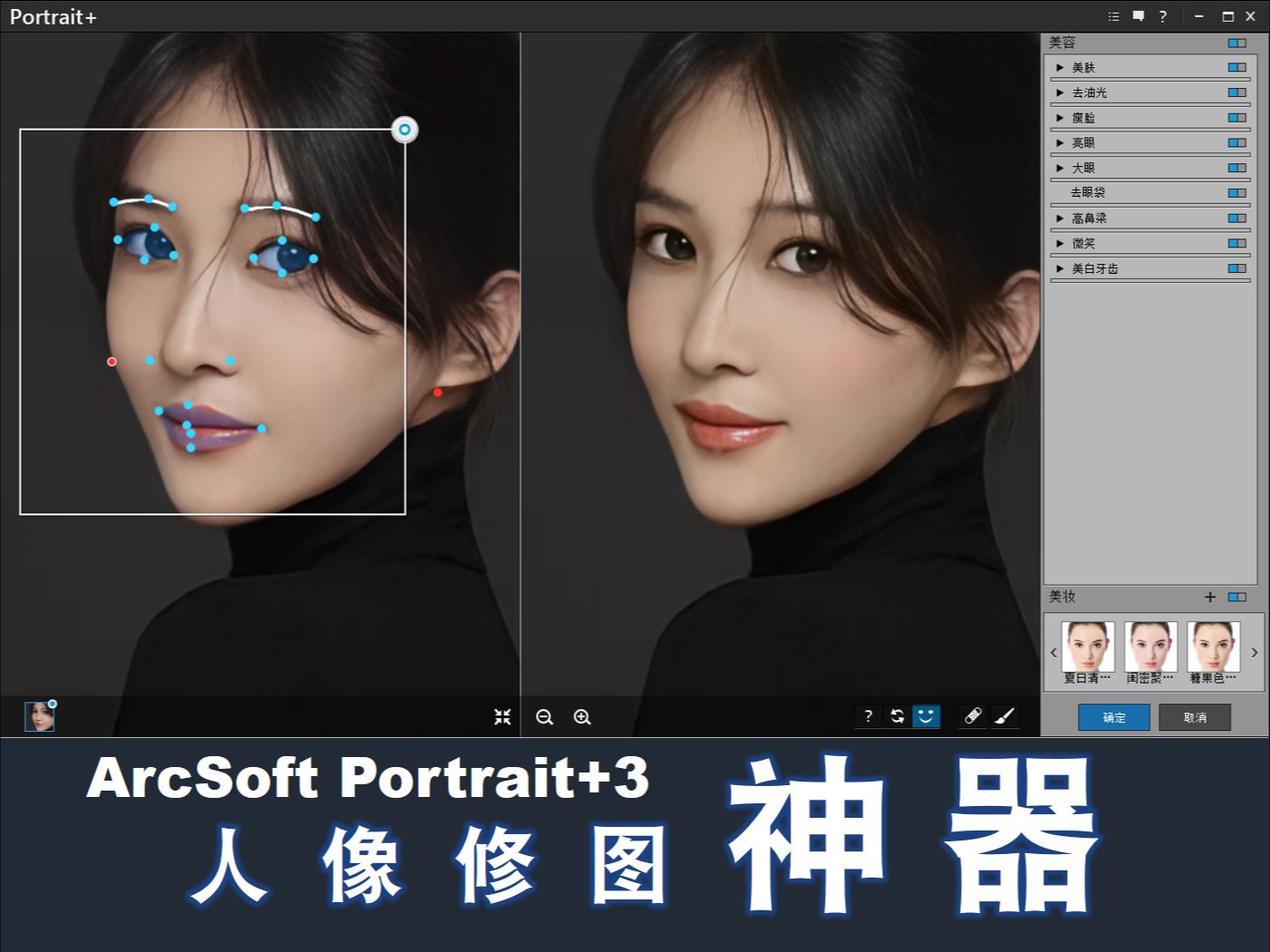1270x952 pixels.
Task: Toggle the 大眼 switch
Action: 1237,168
